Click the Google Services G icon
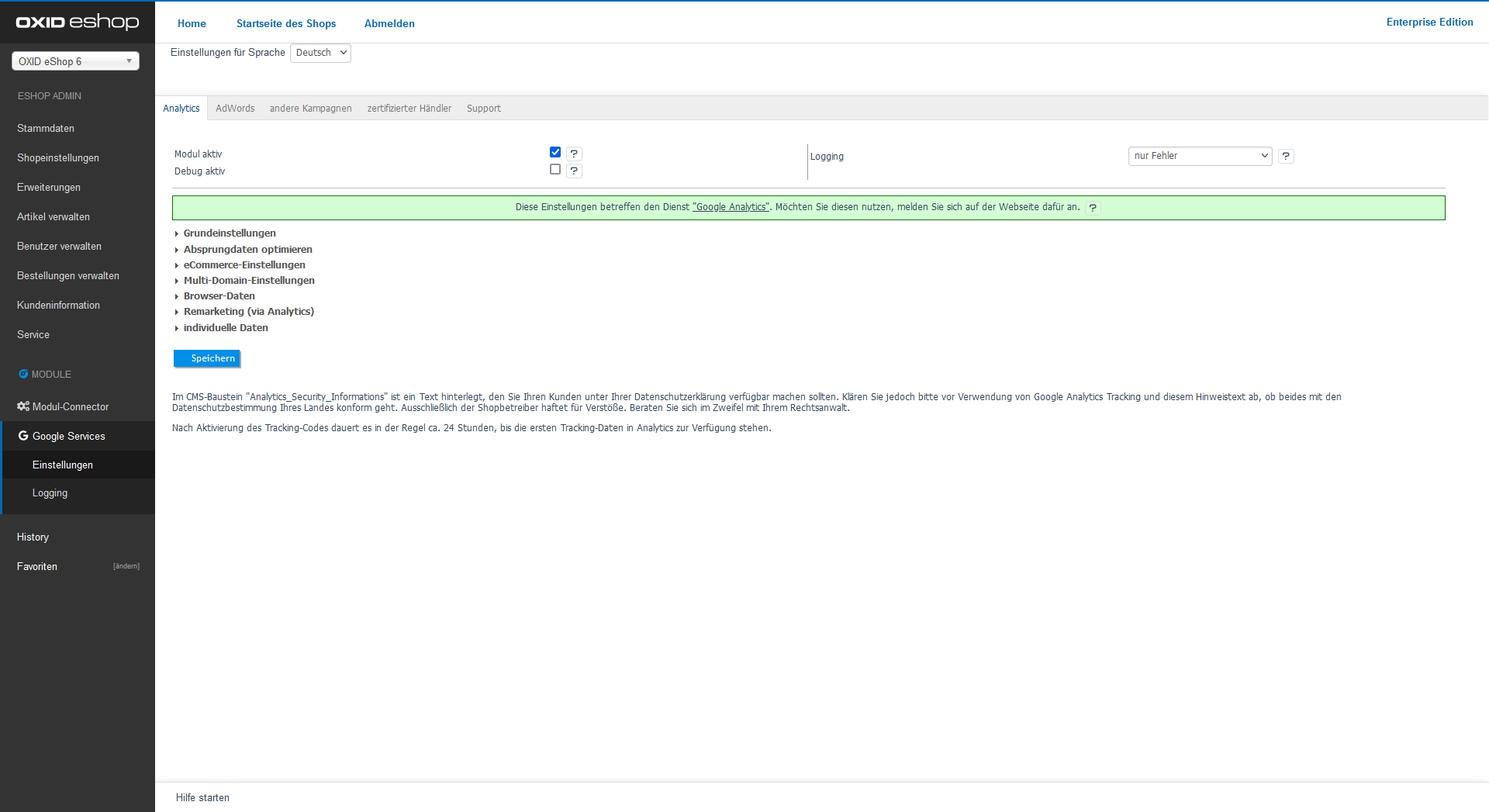 point(23,436)
